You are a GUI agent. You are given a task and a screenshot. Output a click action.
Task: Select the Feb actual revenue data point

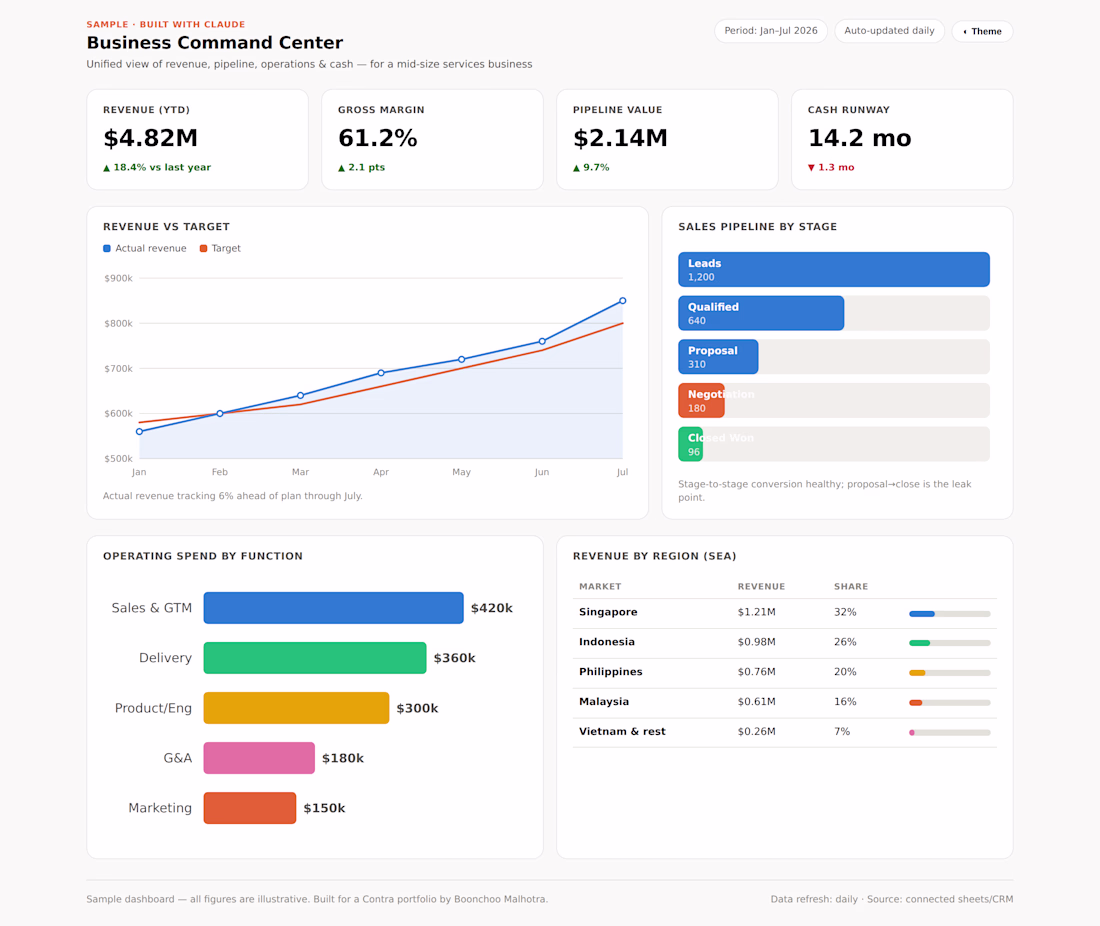220,413
